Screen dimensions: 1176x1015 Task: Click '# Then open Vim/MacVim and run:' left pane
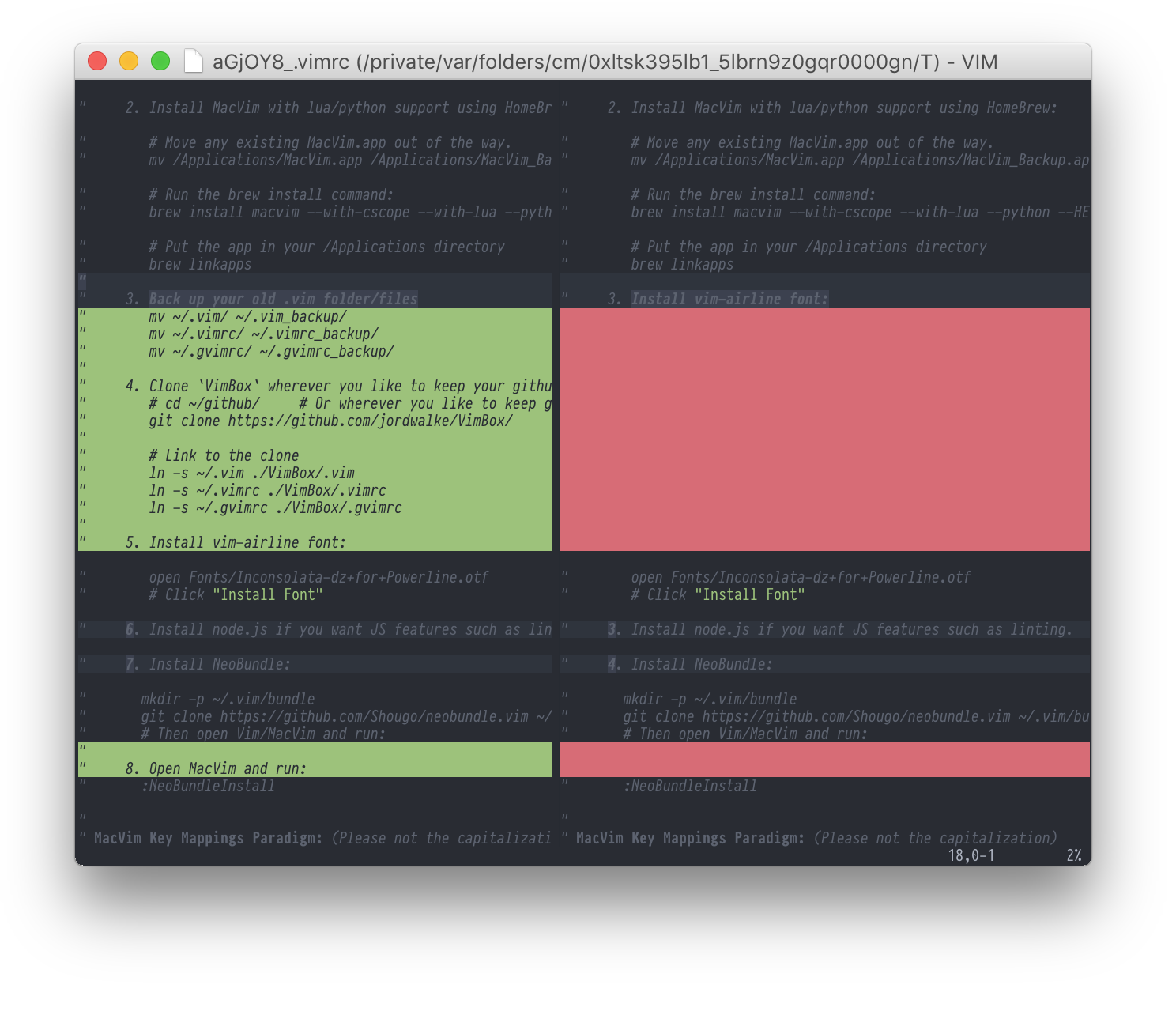(263, 734)
